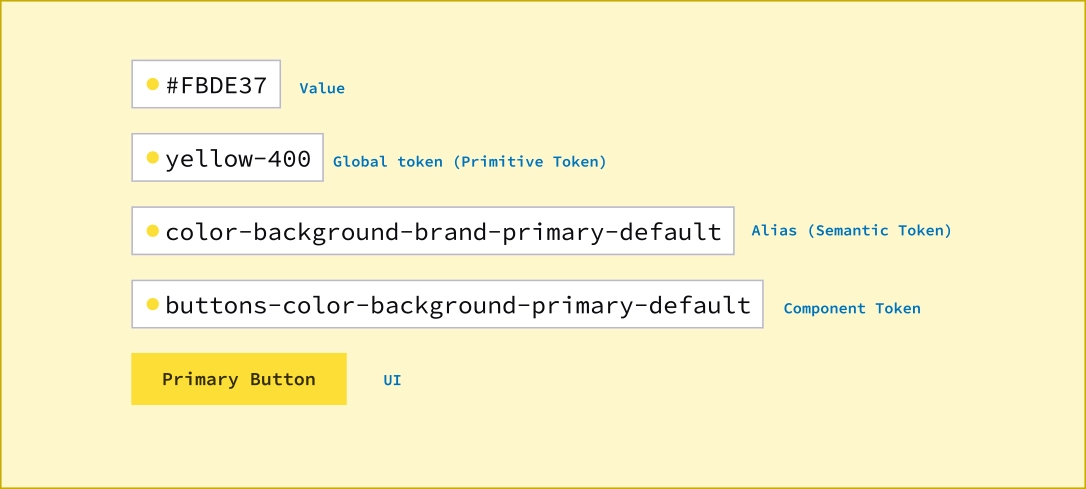Select the dot before buttons-color-background-primary-default
This screenshot has width=1086, height=489.
tap(153, 304)
